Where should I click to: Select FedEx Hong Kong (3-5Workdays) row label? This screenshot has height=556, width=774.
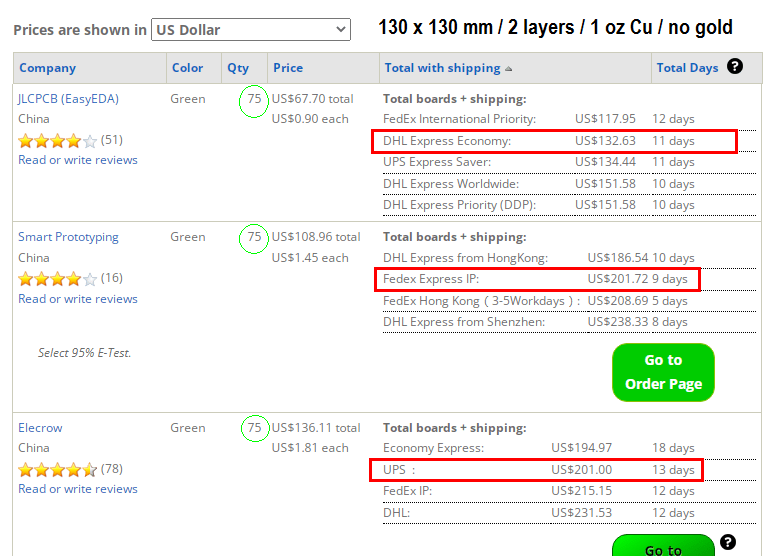(x=481, y=301)
